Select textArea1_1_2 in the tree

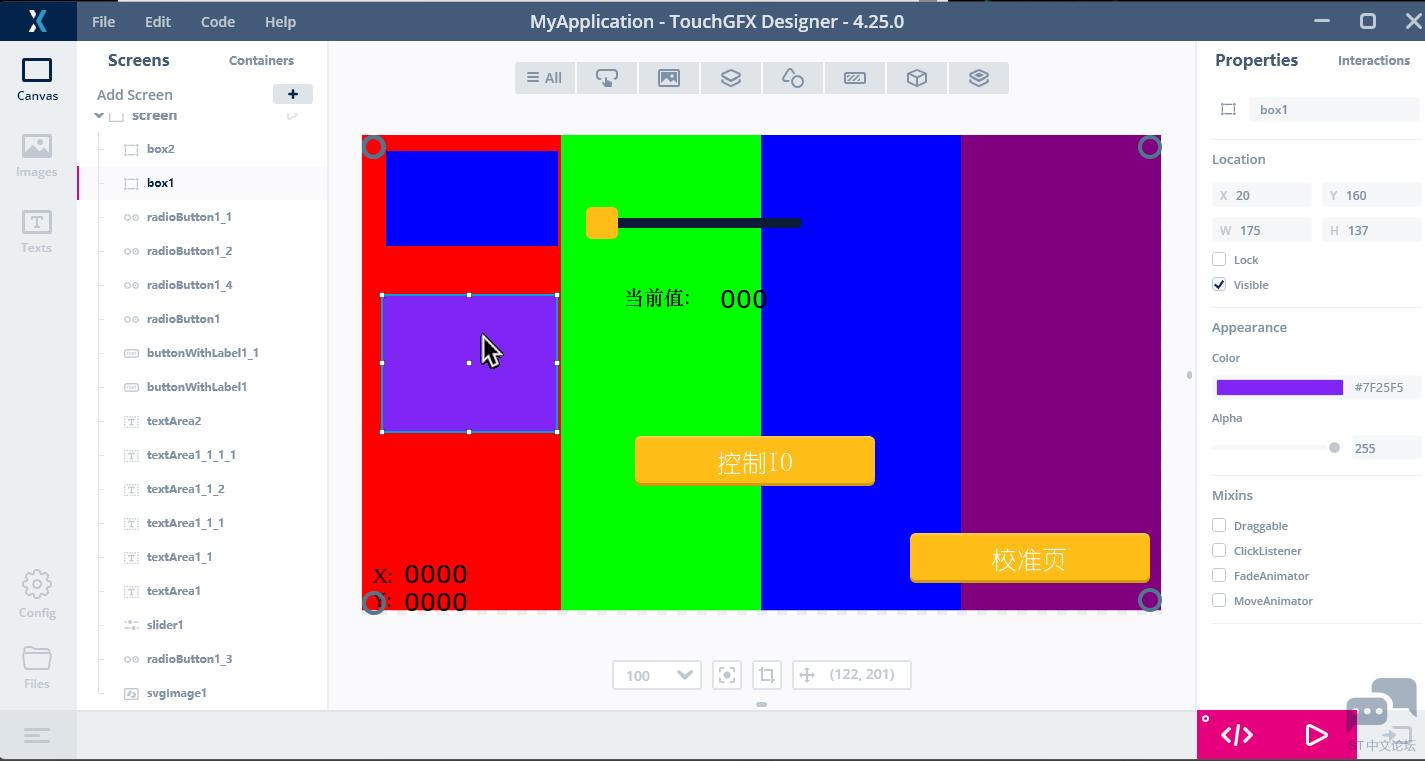(x=185, y=489)
